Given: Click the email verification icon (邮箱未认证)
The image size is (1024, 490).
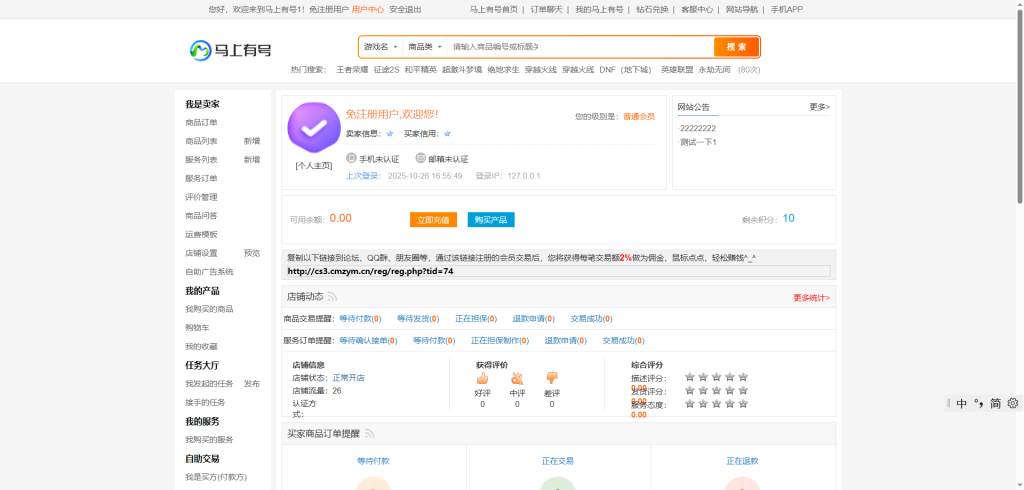Looking at the screenshot, I should 421,158.
